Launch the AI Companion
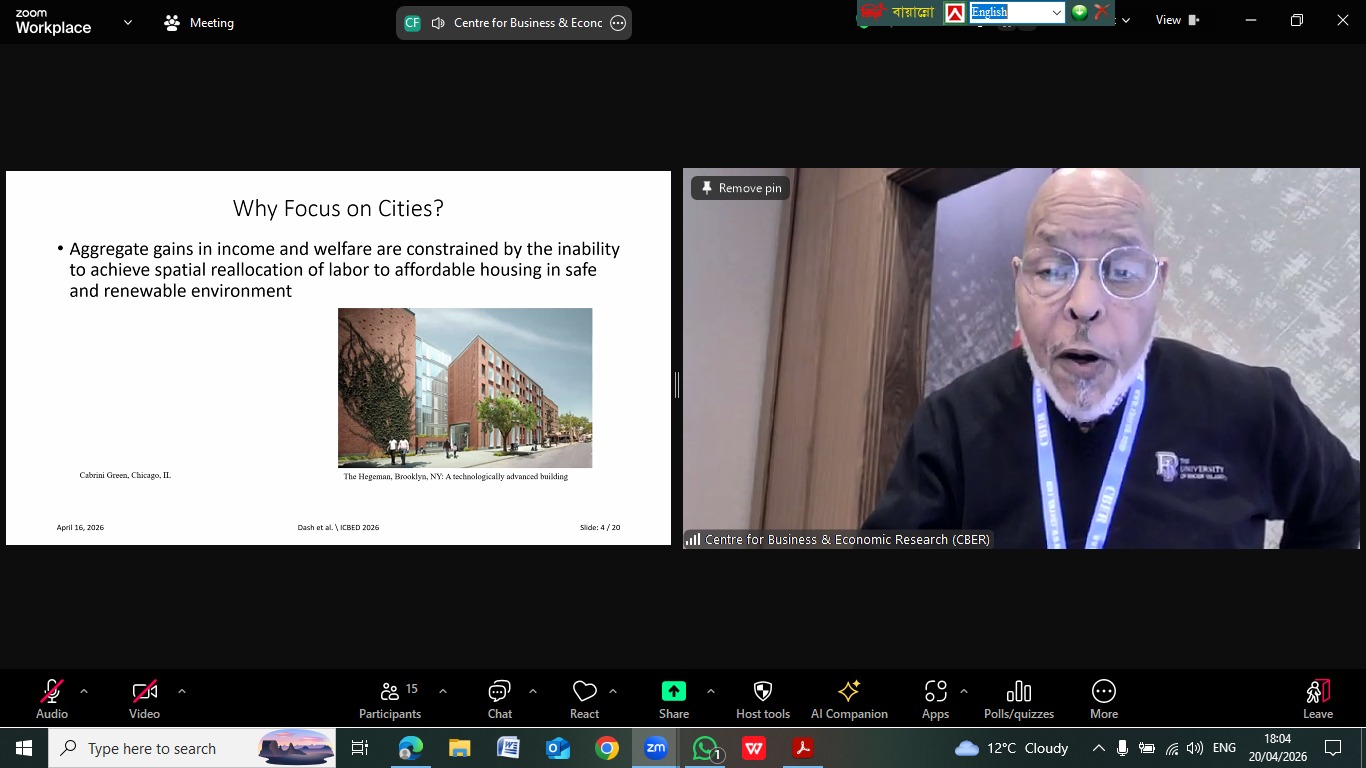The height and width of the screenshot is (768, 1366). 848,698
